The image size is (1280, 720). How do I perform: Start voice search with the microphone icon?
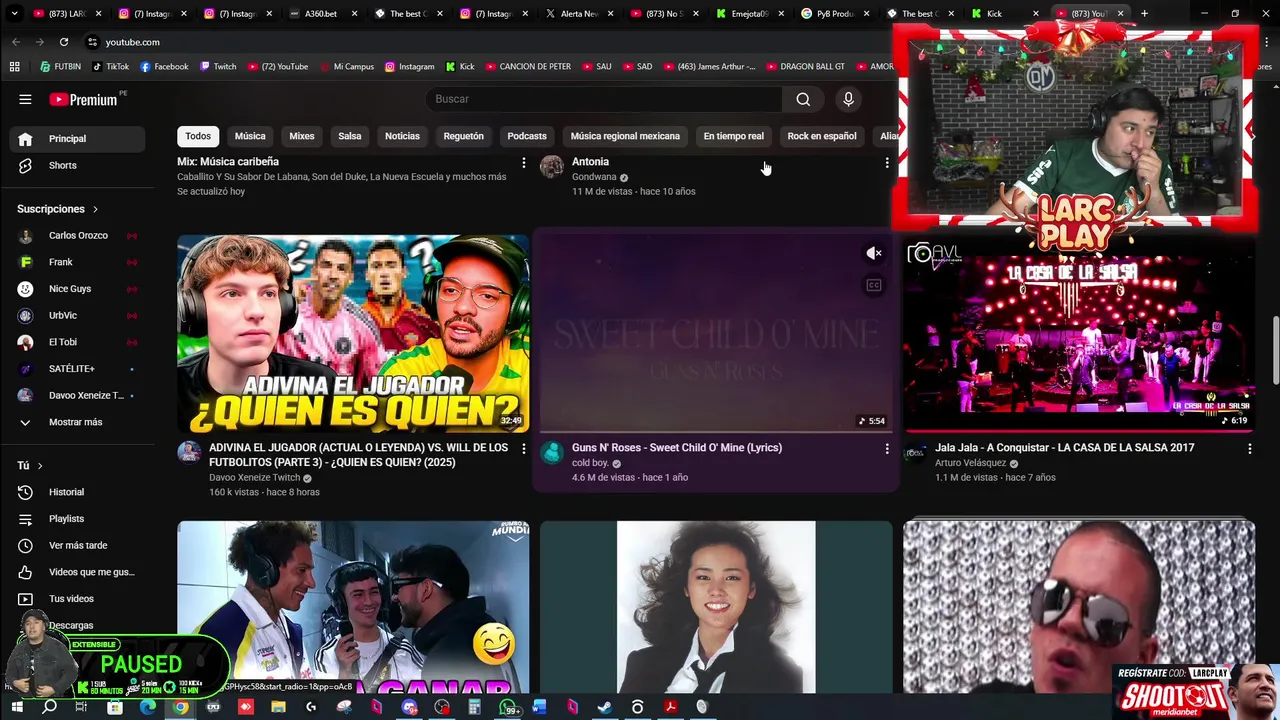tap(848, 99)
